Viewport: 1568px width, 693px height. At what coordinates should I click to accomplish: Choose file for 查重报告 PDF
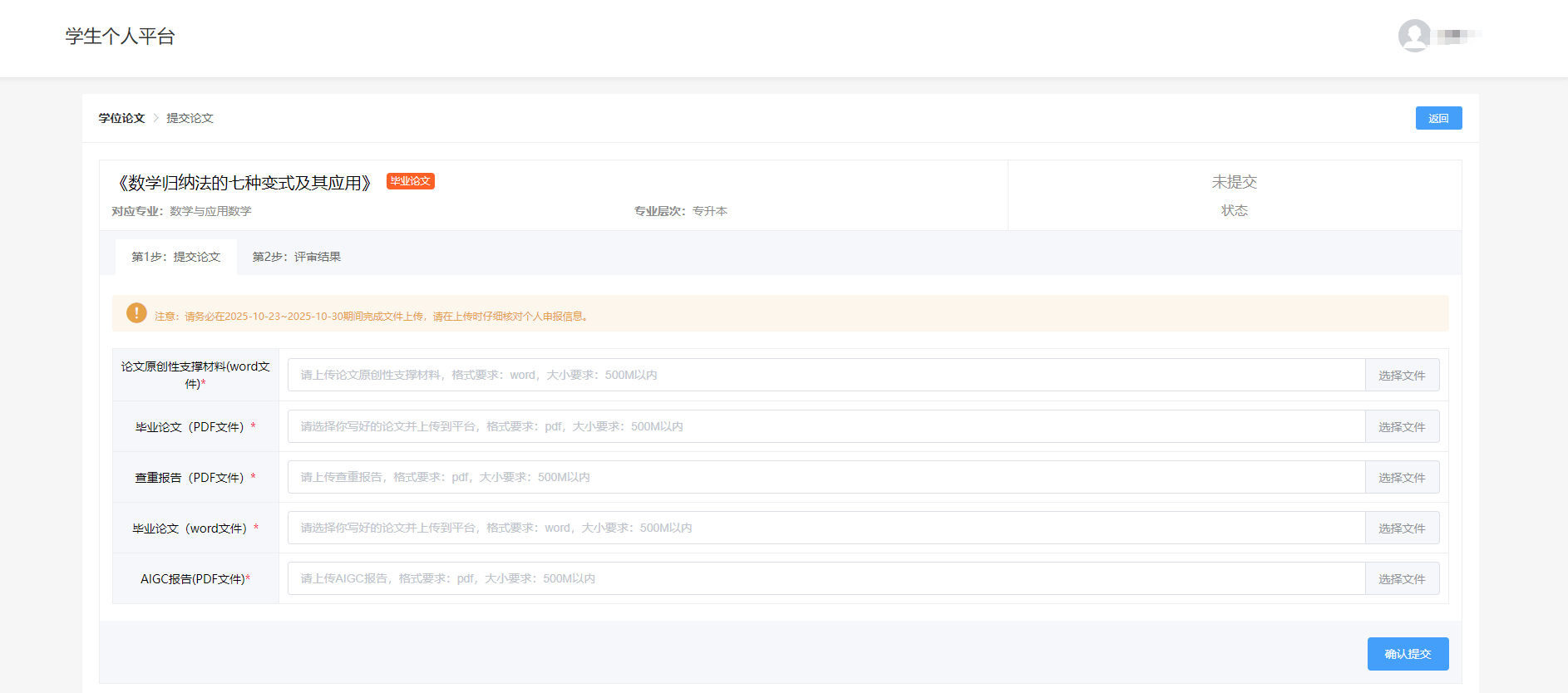1402,478
